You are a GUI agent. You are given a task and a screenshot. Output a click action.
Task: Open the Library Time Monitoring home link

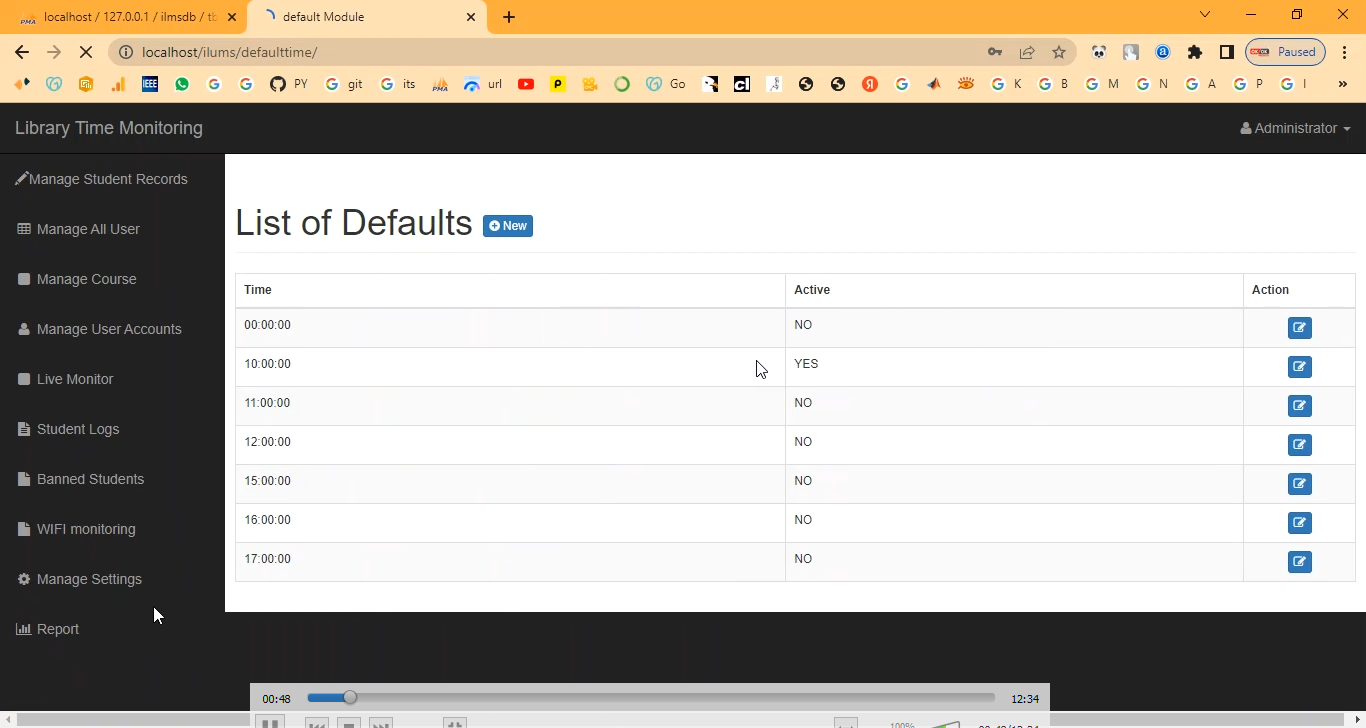pyautogui.click(x=109, y=128)
